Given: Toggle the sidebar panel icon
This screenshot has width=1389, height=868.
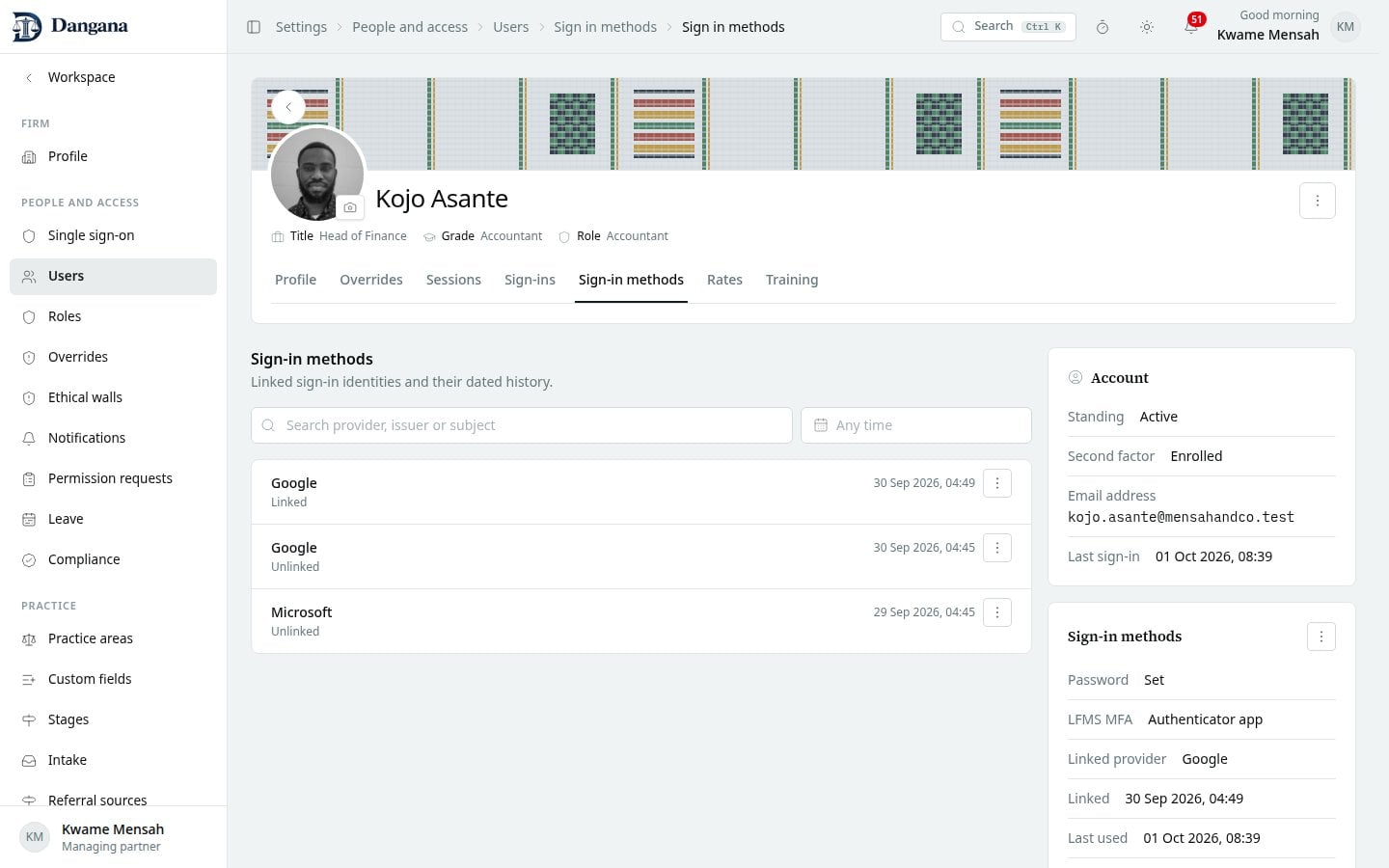Looking at the screenshot, I should [x=254, y=27].
